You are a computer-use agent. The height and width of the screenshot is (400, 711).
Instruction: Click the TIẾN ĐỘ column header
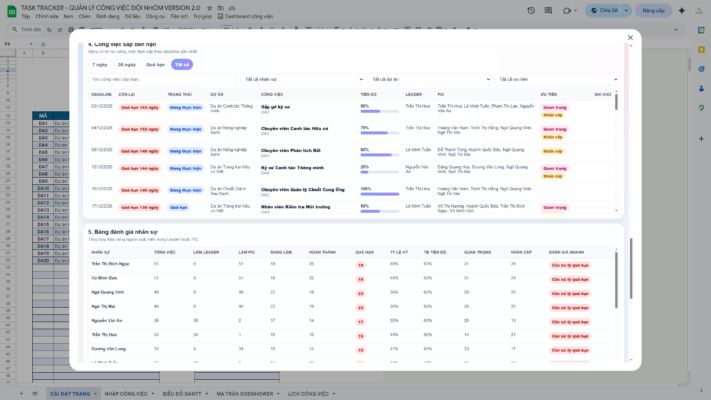(368, 94)
